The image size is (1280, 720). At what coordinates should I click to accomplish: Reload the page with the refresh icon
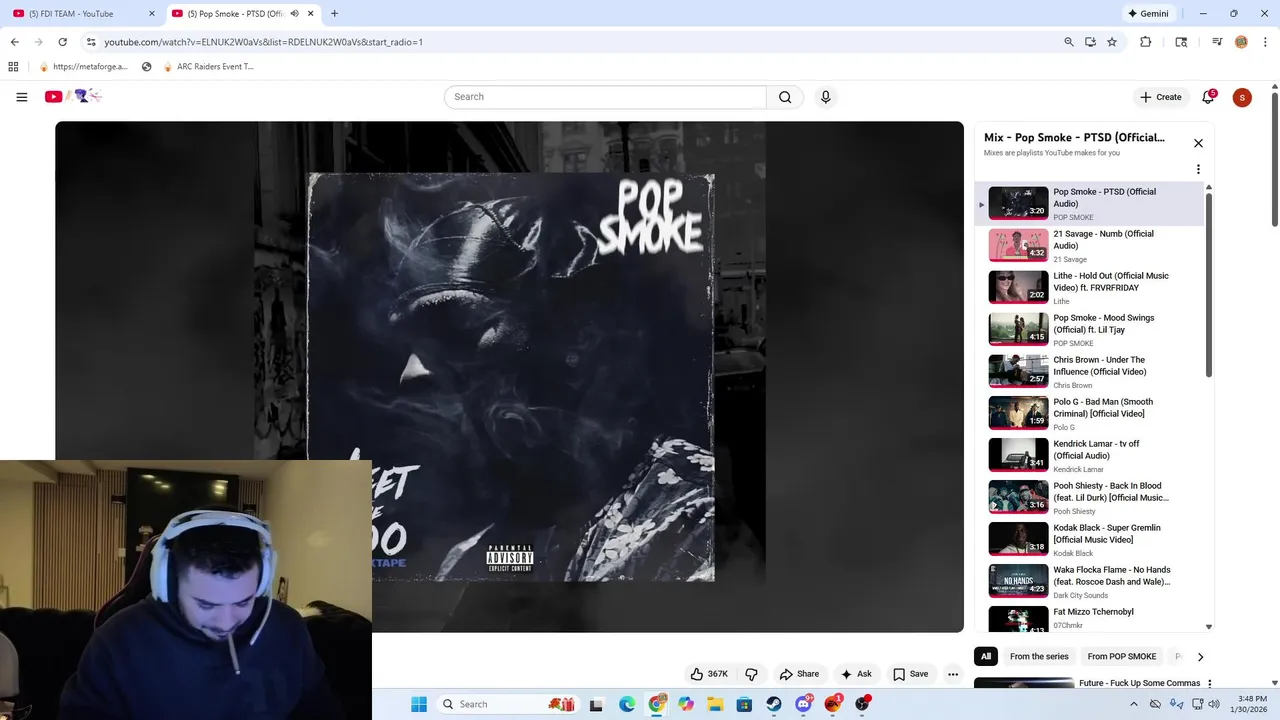point(62,42)
